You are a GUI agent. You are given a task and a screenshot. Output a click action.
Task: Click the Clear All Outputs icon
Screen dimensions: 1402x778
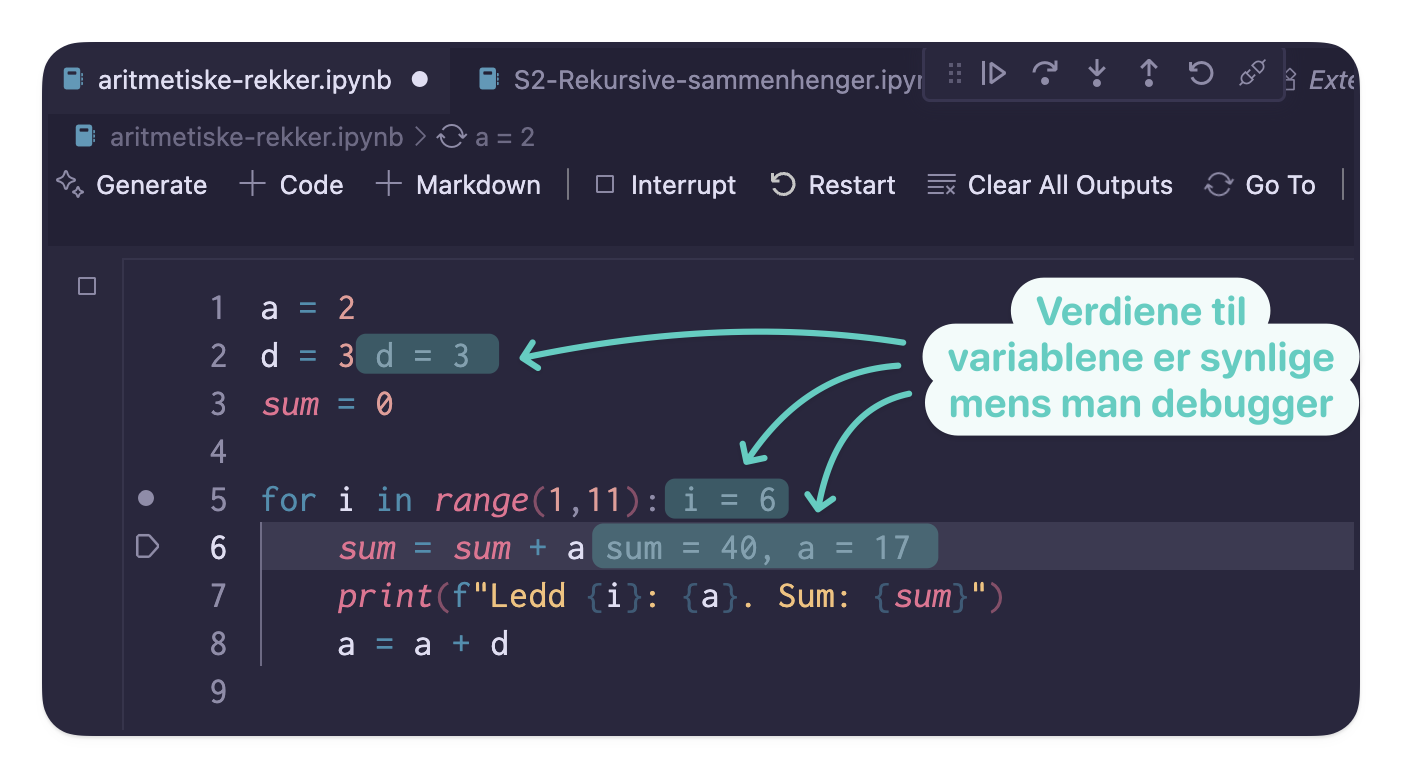[938, 184]
